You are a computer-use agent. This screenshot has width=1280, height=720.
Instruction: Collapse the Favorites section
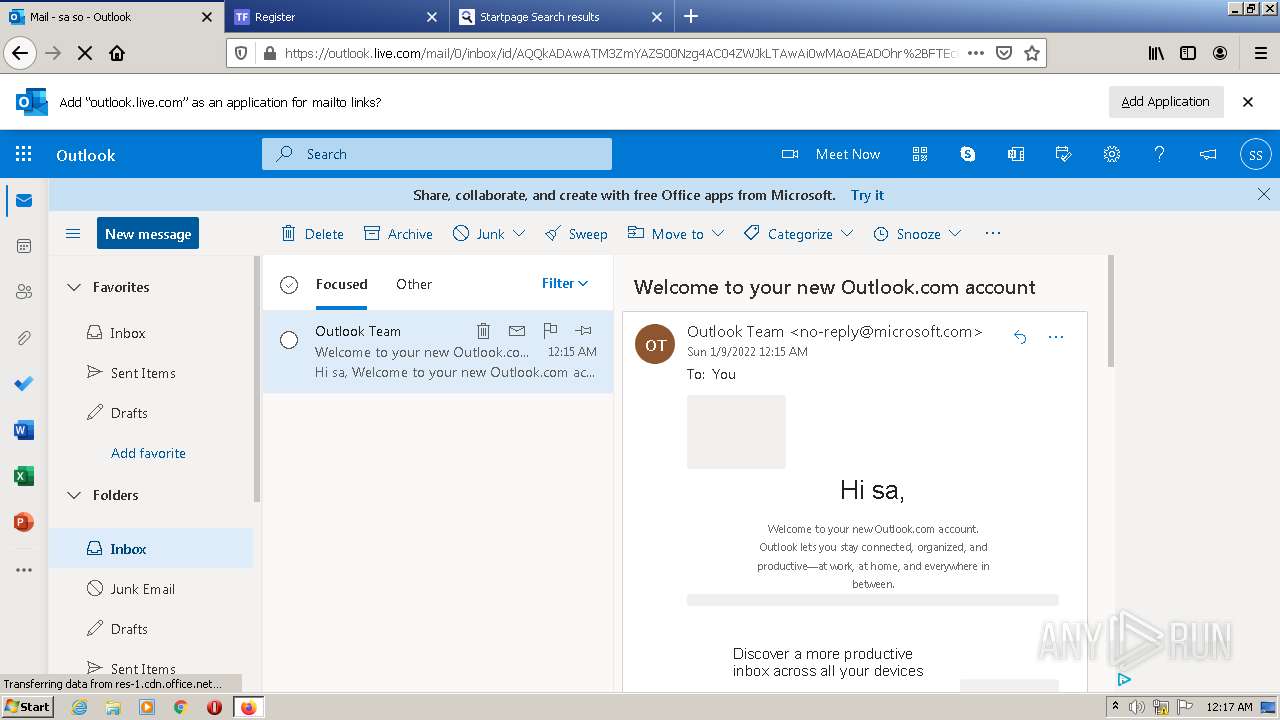click(73, 287)
